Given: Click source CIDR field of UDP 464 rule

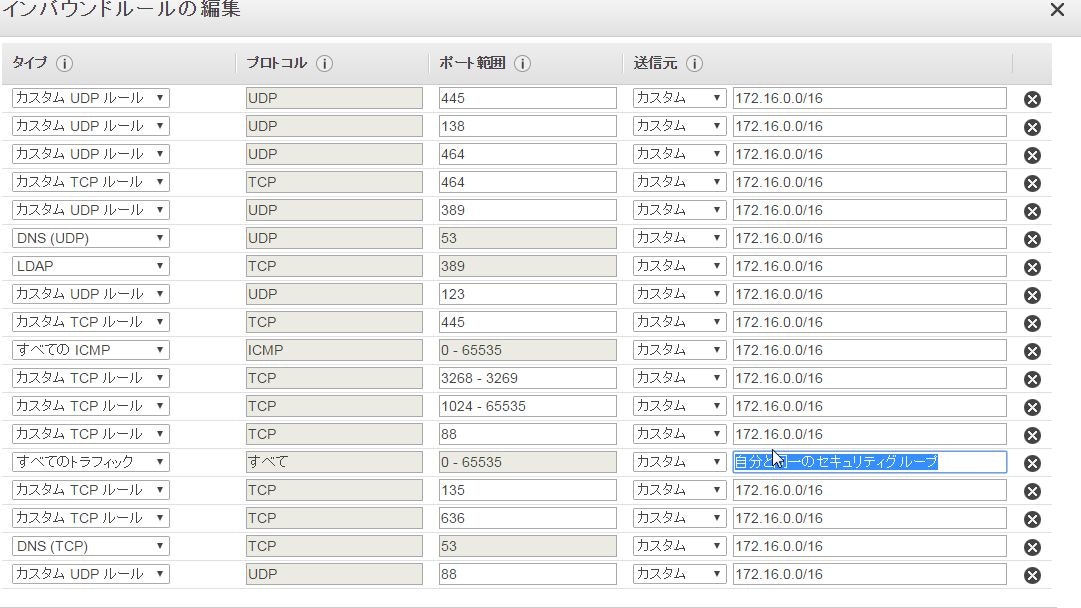Looking at the screenshot, I should point(869,154).
